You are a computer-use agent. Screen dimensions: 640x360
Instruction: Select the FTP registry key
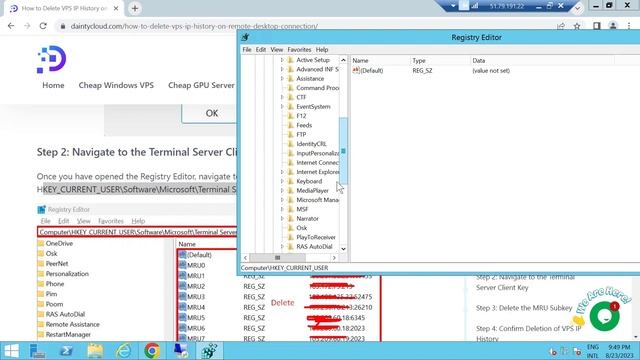(x=301, y=135)
